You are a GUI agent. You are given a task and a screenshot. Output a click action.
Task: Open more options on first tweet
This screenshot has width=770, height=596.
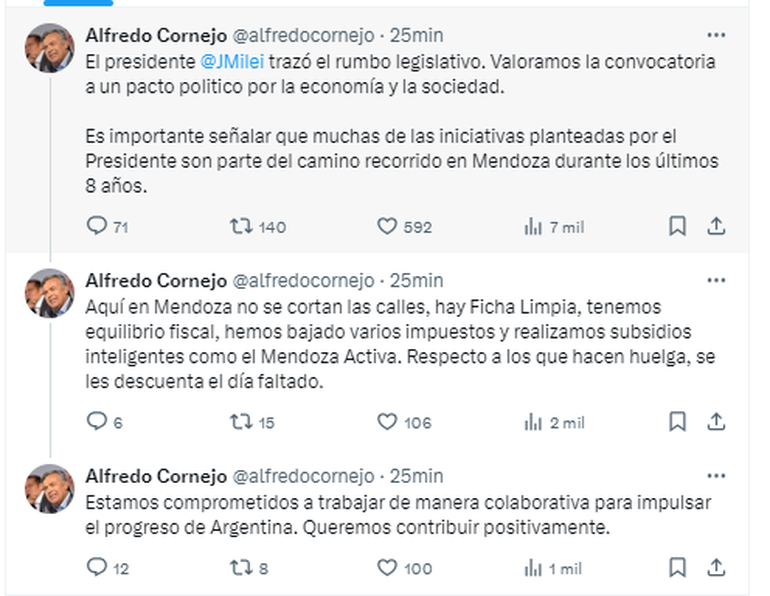click(716, 35)
